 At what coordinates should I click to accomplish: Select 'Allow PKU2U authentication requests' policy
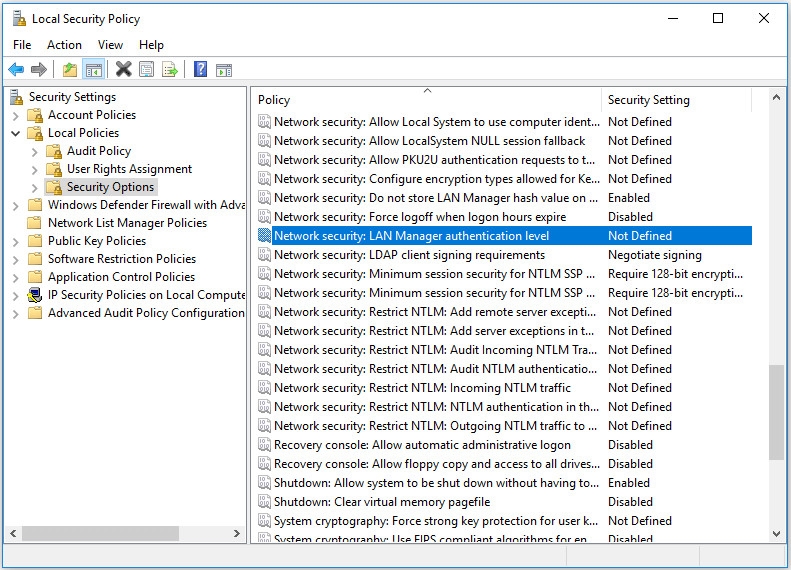[504, 160]
